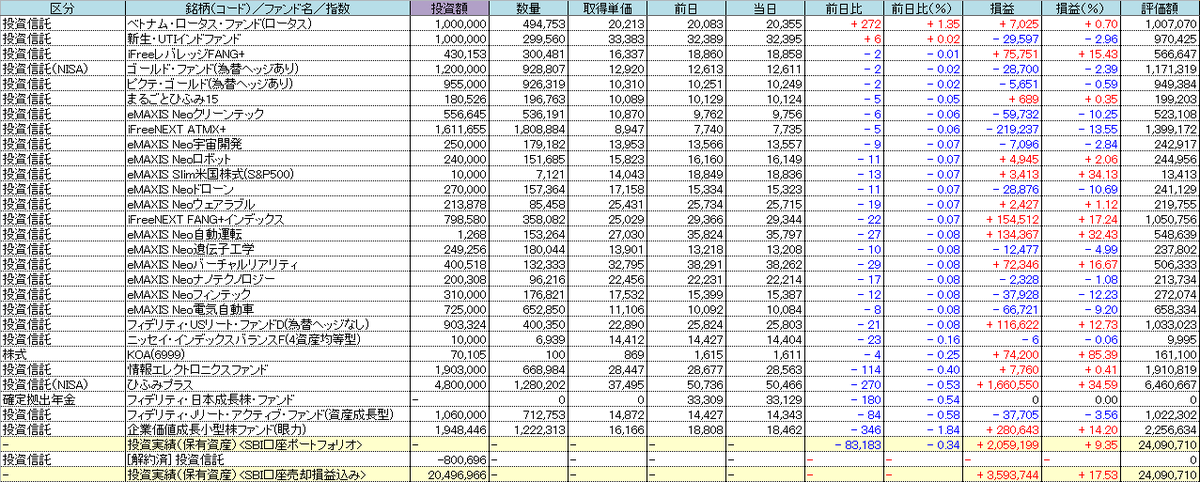This screenshot has height=482, width=1200.
Task: Click the 評価額 column header
Action: click(x=1159, y=8)
